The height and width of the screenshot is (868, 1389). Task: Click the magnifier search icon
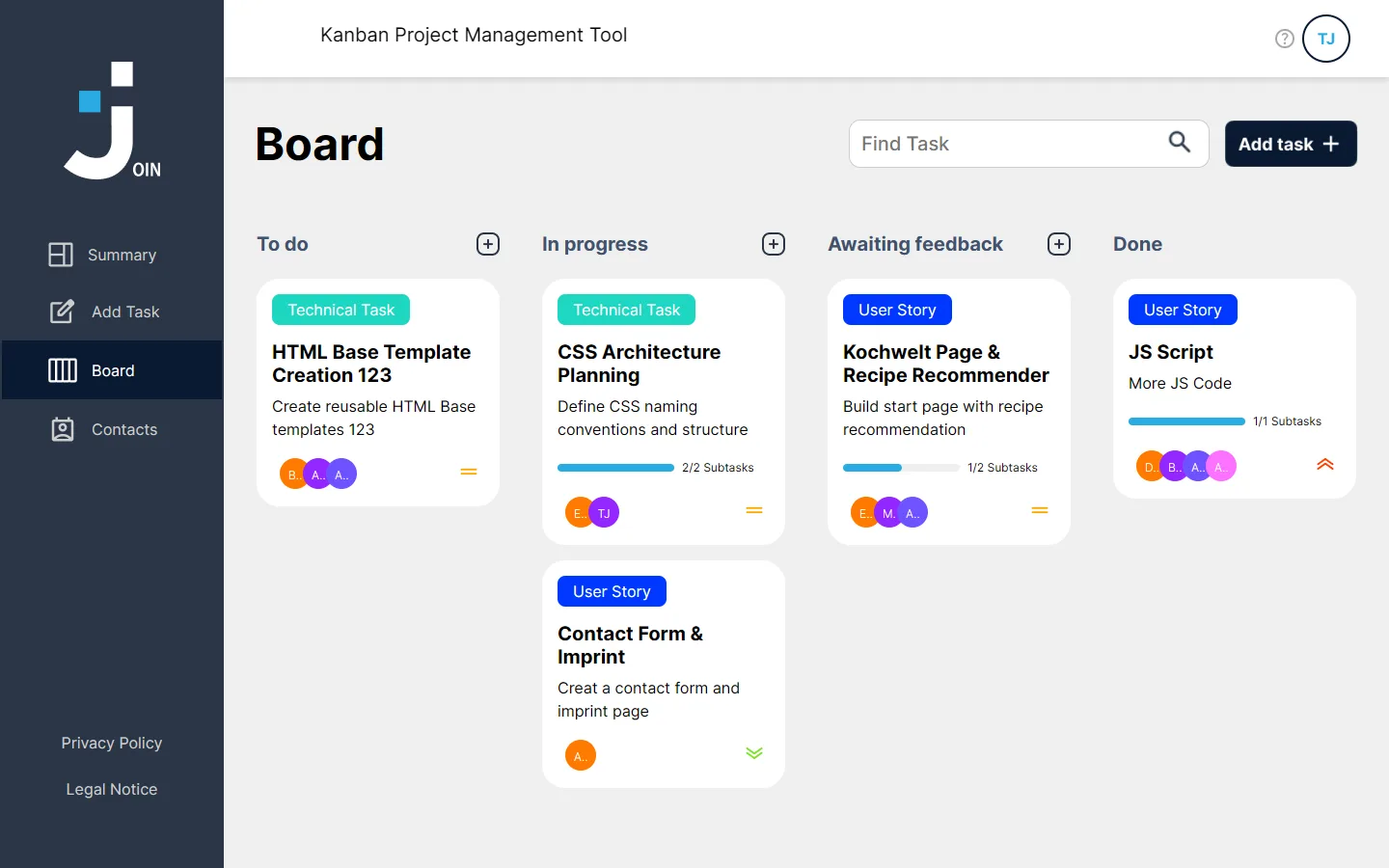1179,143
